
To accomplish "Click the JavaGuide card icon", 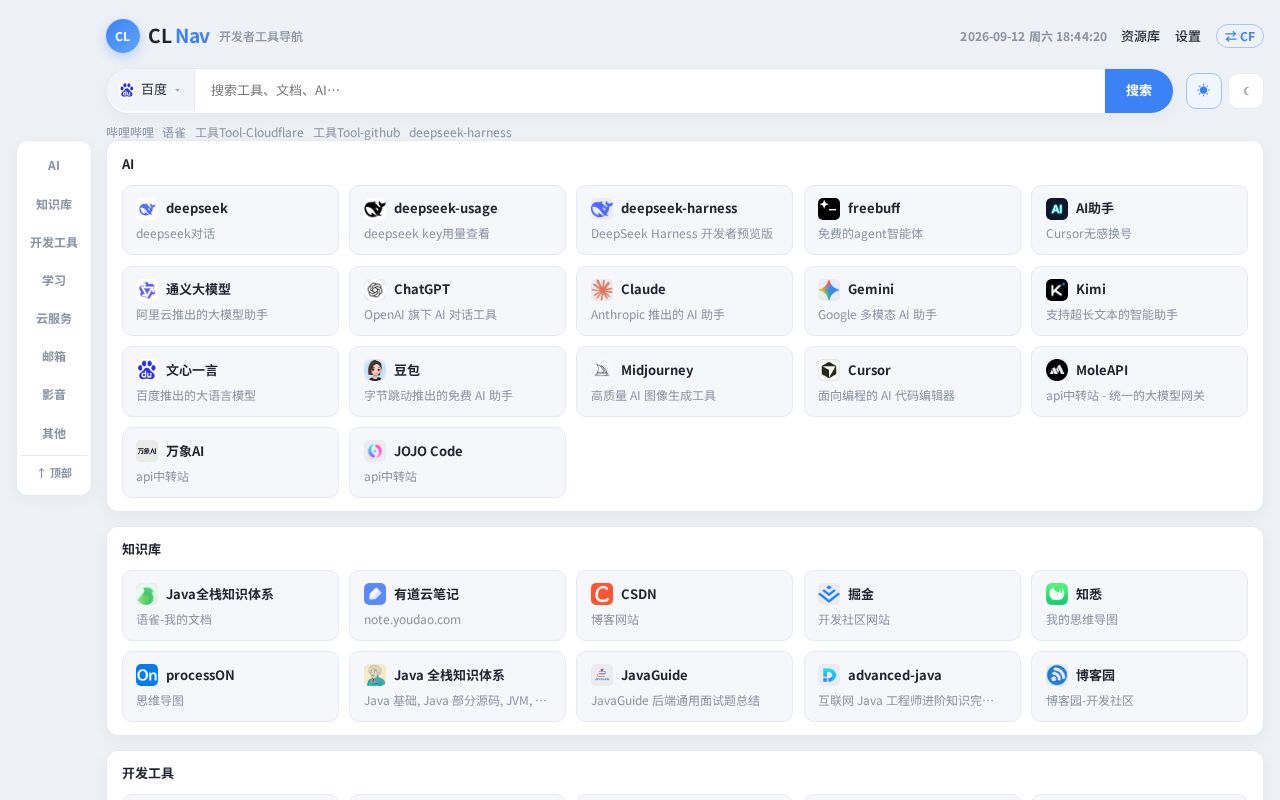I will (x=602, y=675).
